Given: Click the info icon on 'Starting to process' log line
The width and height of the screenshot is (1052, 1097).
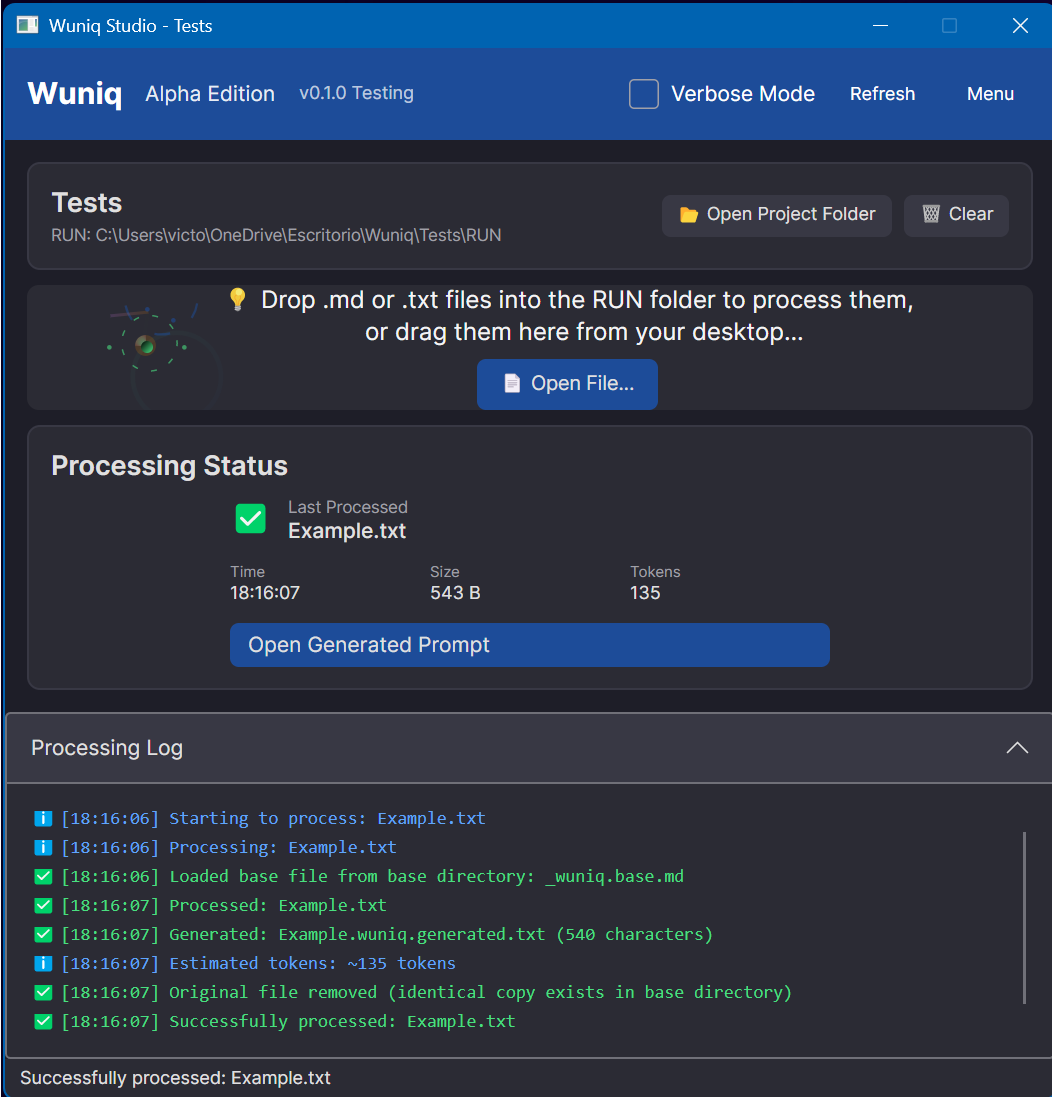Looking at the screenshot, I should pos(43,819).
